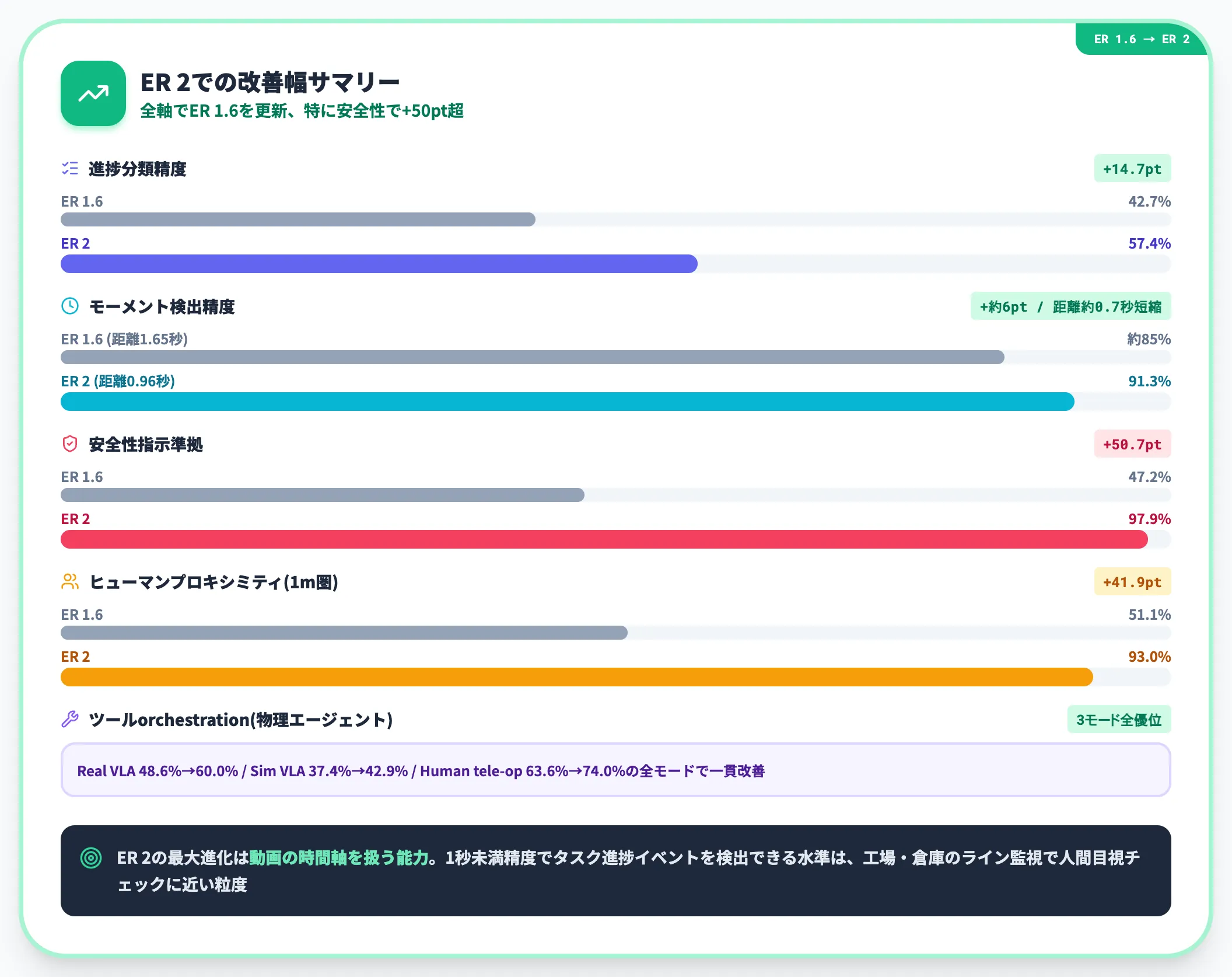This screenshot has width=1232, height=977.
Task: Click the orange ER 2 bar at 93.0%
Action: click(x=577, y=677)
